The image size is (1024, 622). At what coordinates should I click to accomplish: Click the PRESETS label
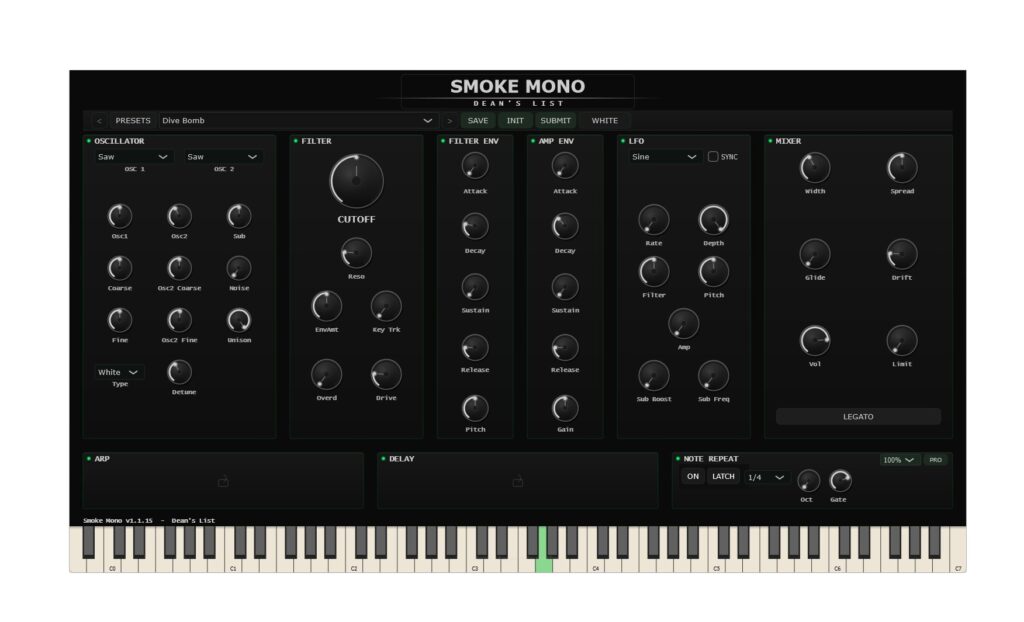133,121
